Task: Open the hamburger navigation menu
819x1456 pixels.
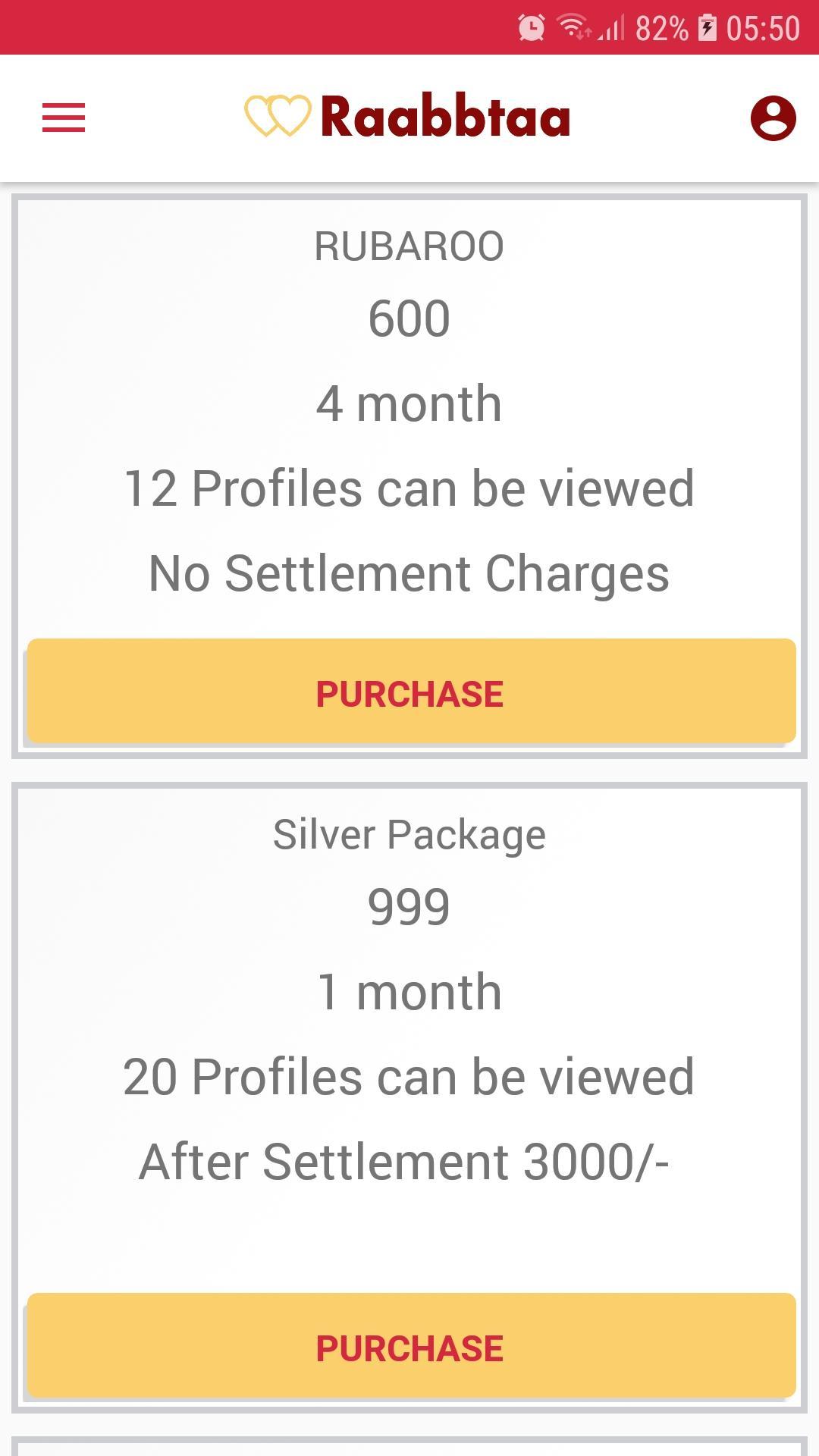Action: click(64, 118)
